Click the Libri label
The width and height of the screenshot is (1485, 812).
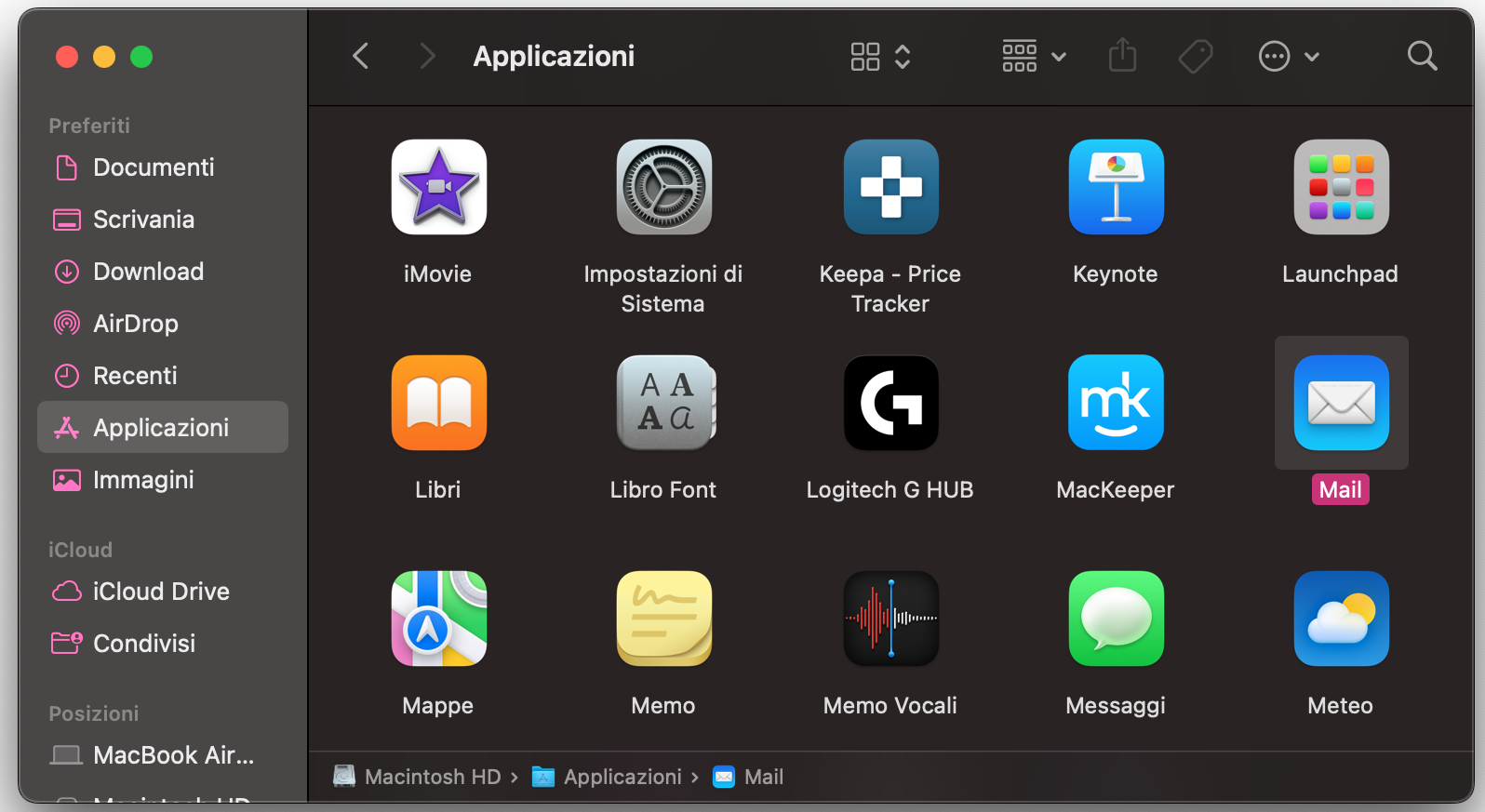click(x=438, y=490)
